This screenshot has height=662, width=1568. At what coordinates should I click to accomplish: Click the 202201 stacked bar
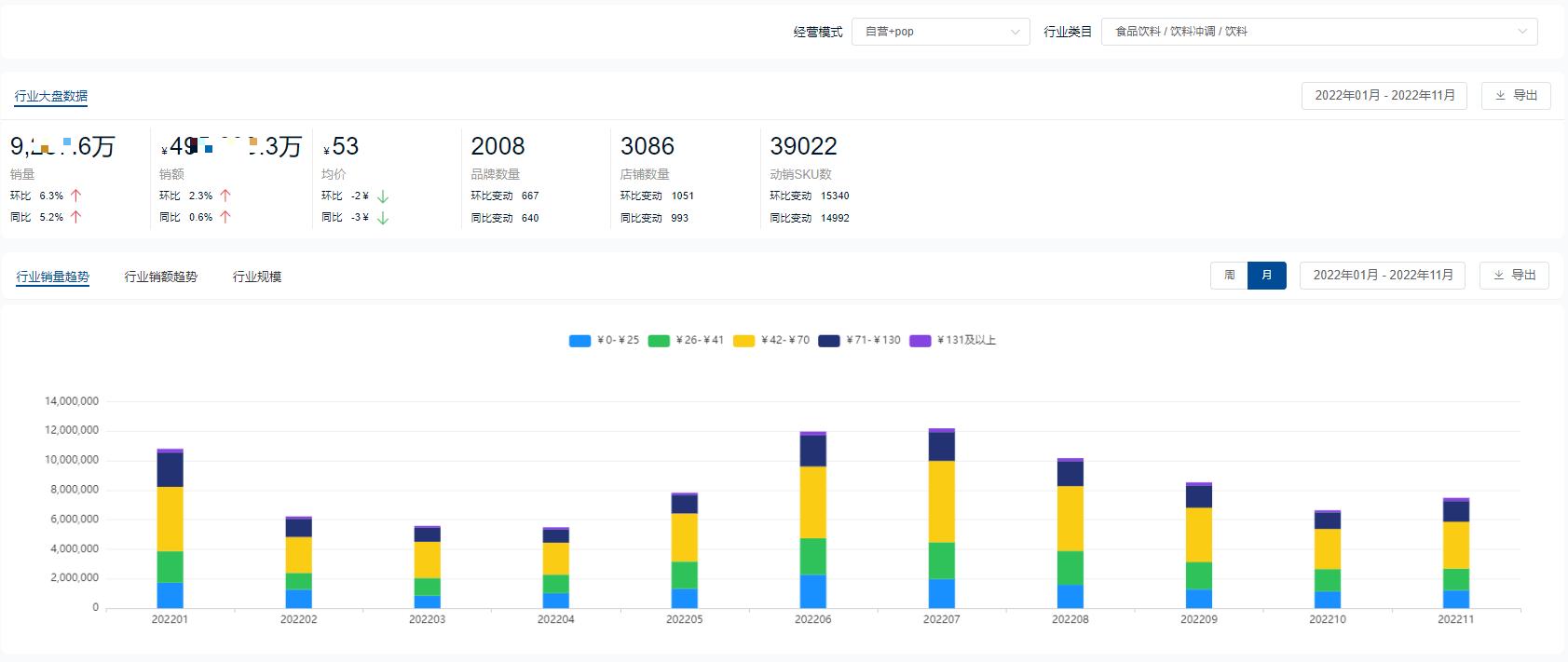pyautogui.click(x=170, y=528)
